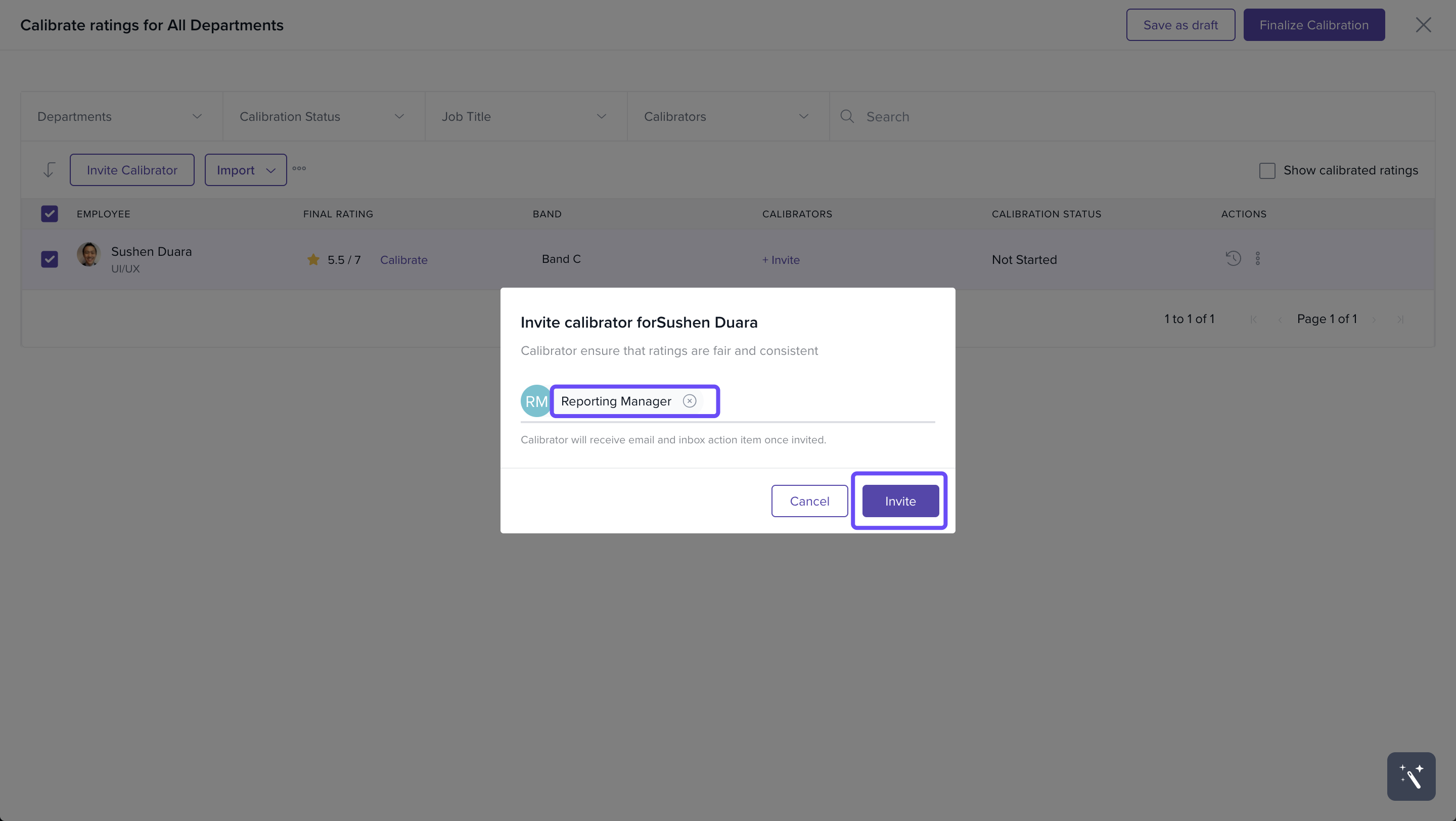The width and height of the screenshot is (1456, 821).
Task: Go to the first page
Action: point(1254,319)
